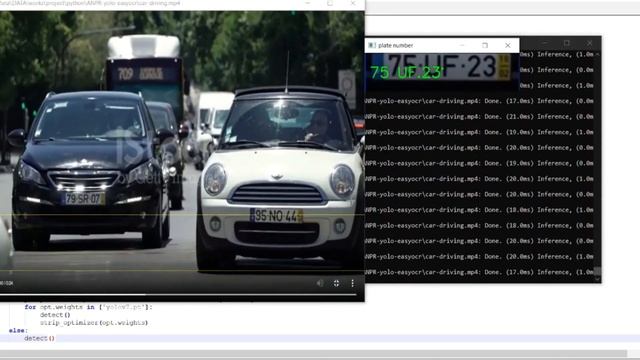This screenshot has height=360, width=640.
Task: Click the code line "strip_optimizer(opt.weights)"
Action: [94, 322]
